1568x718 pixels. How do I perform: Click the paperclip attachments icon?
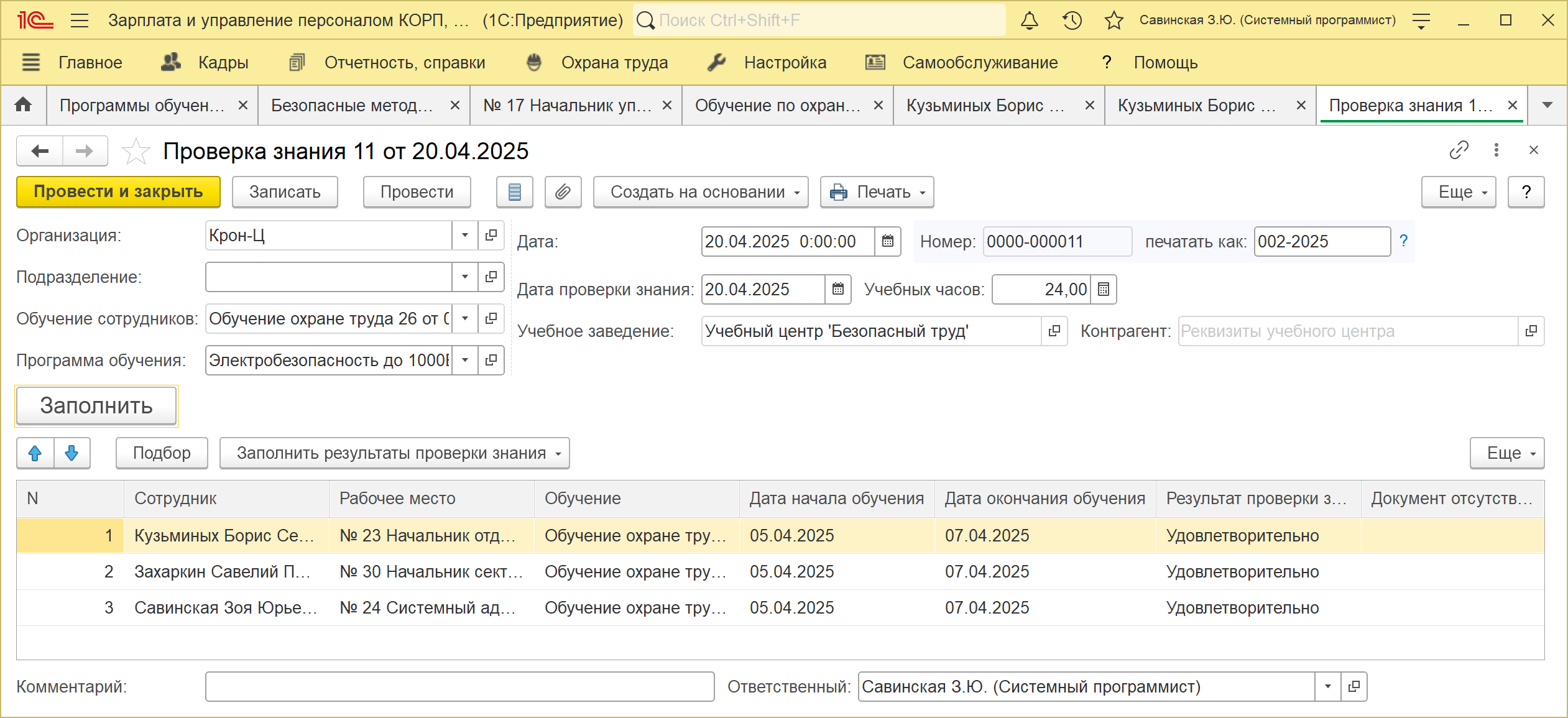(x=563, y=192)
